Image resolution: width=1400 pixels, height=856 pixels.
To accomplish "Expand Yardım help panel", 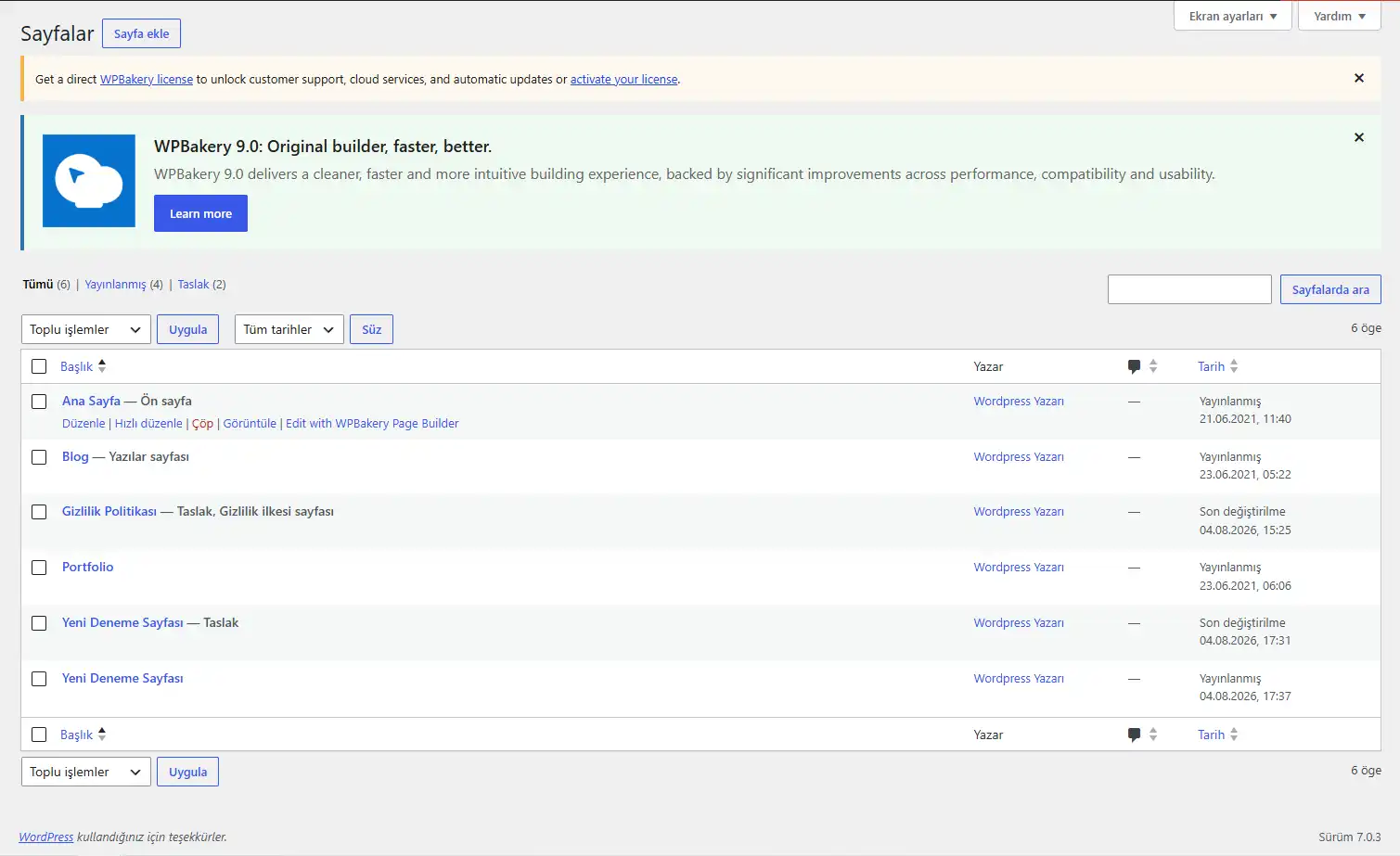I will pyautogui.click(x=1340, y=16).
